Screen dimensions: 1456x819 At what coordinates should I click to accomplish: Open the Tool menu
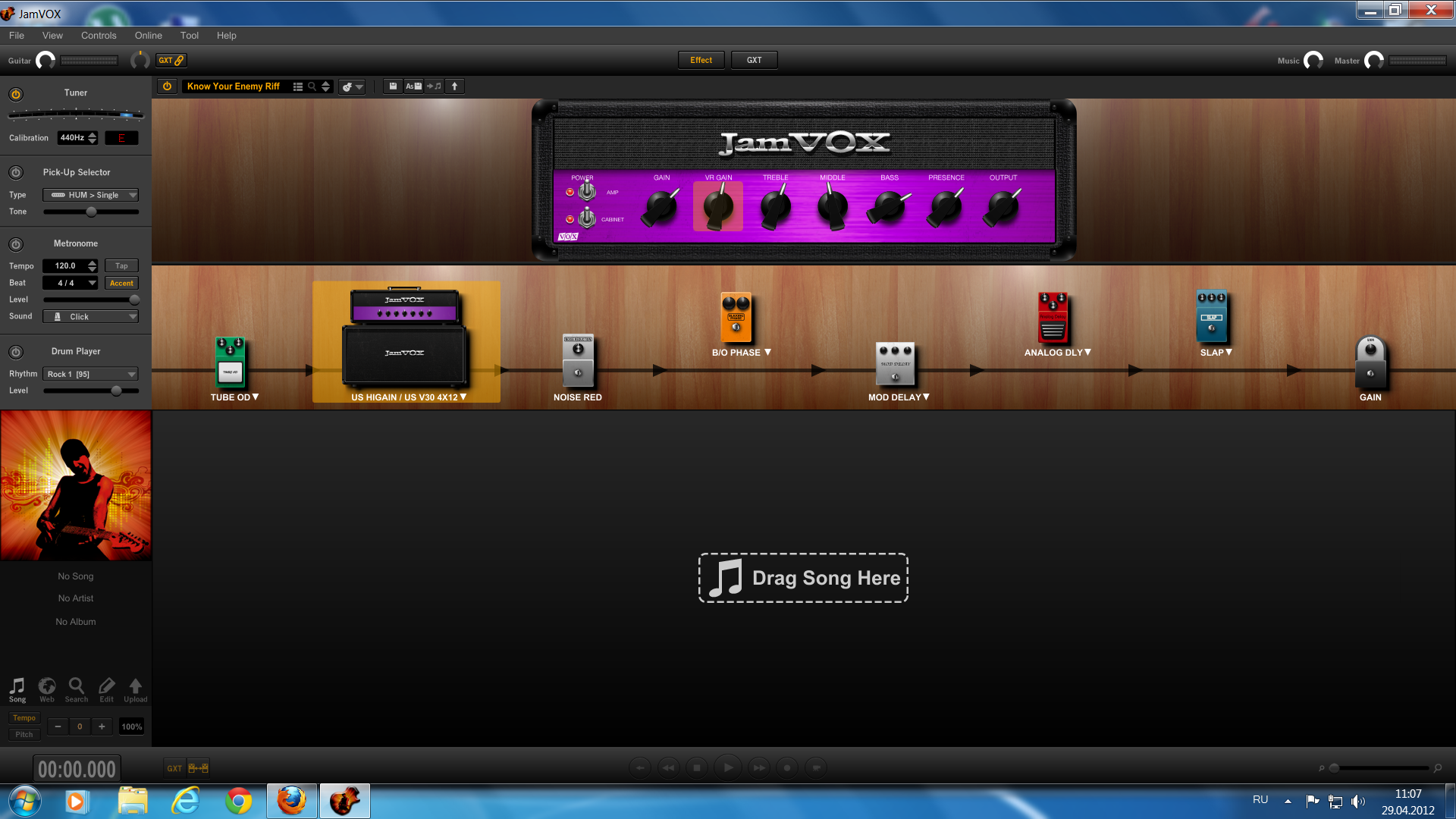point(189,36)
